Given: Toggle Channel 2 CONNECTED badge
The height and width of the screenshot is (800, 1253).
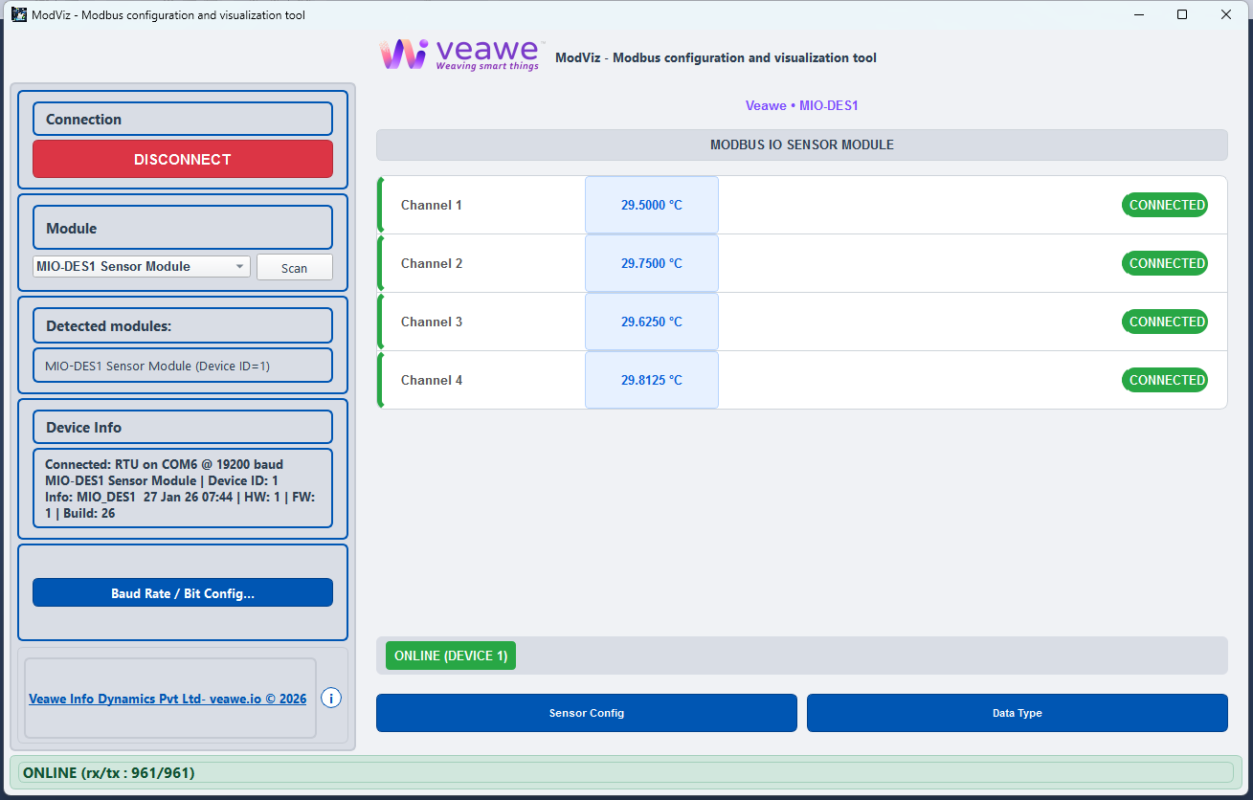Looking at the screenshot, I should coord(1164,263).
